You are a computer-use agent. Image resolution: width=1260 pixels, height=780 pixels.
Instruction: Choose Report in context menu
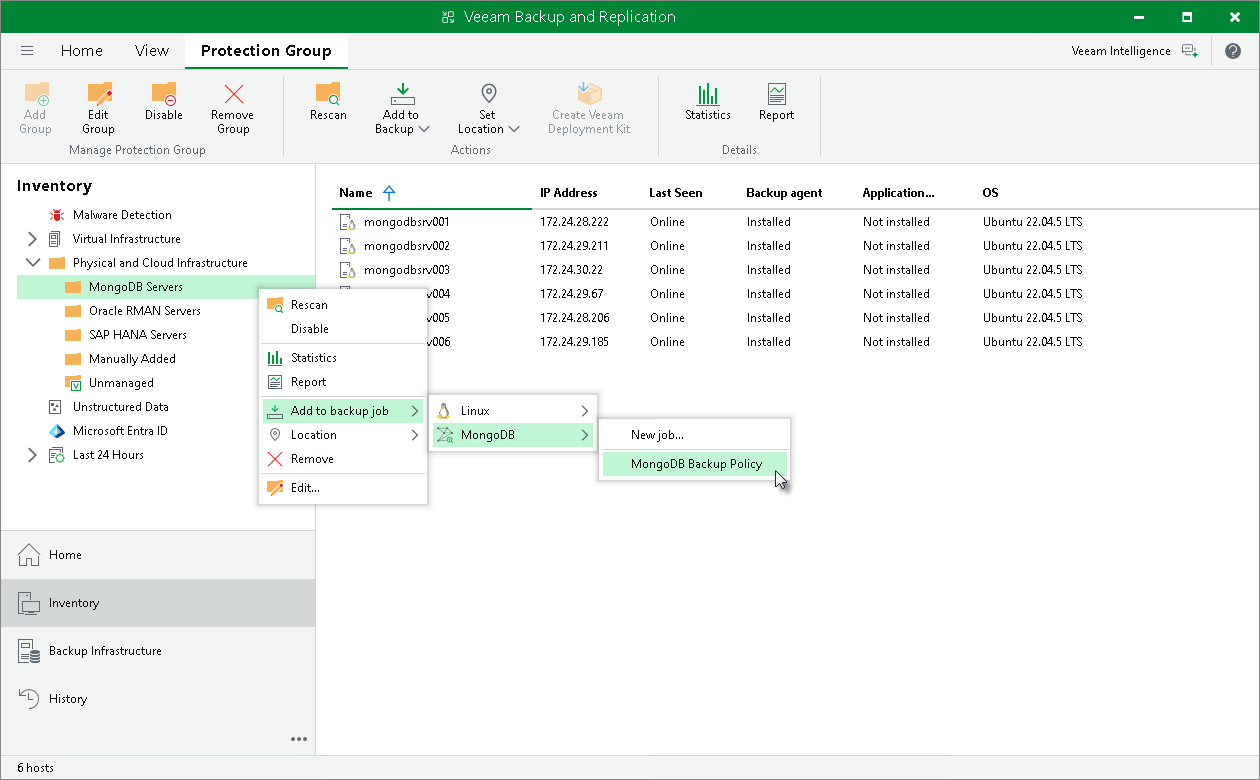point(343,382)
